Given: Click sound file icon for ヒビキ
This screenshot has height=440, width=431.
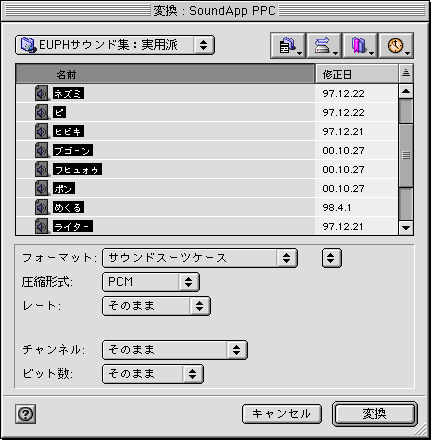Looking at the screenshot, I should pos(41,131).
